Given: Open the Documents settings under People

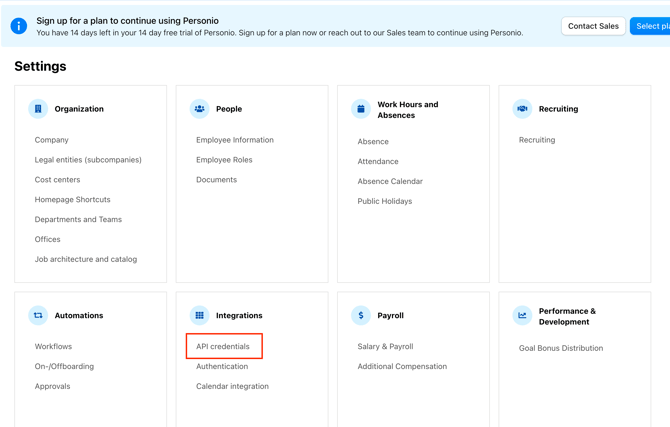Looking at the screenshot, I should 216,180.
